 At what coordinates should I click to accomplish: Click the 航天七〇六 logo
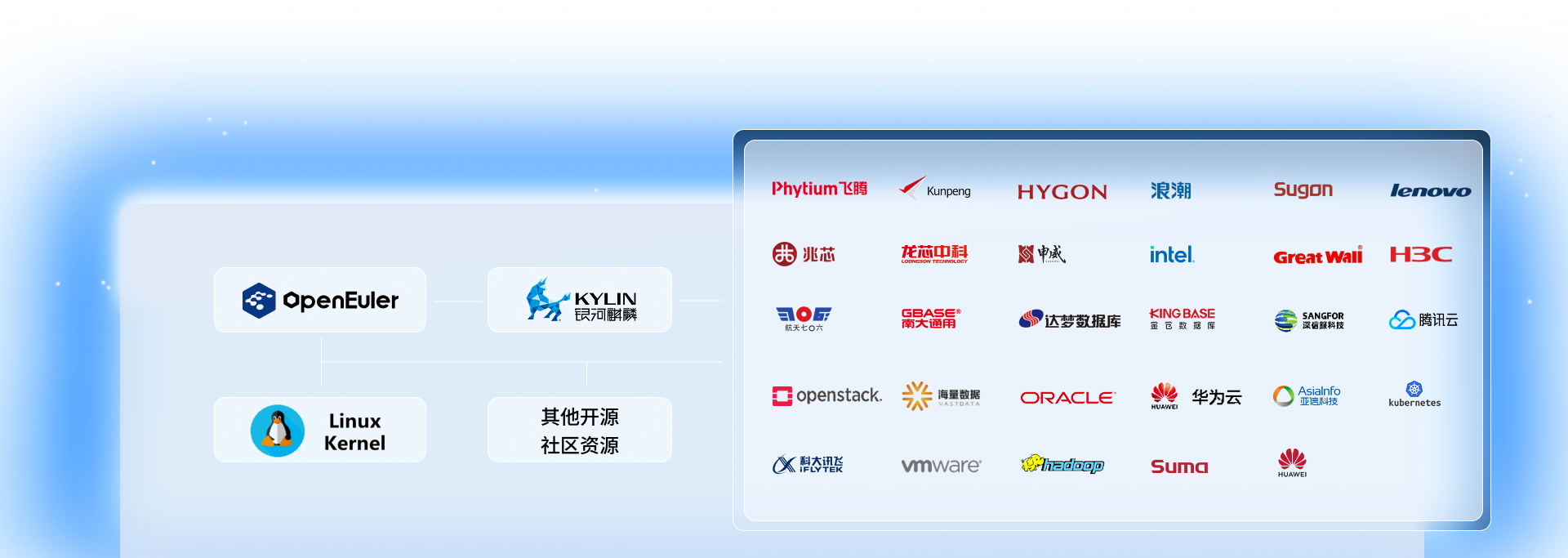coord(804,319)
